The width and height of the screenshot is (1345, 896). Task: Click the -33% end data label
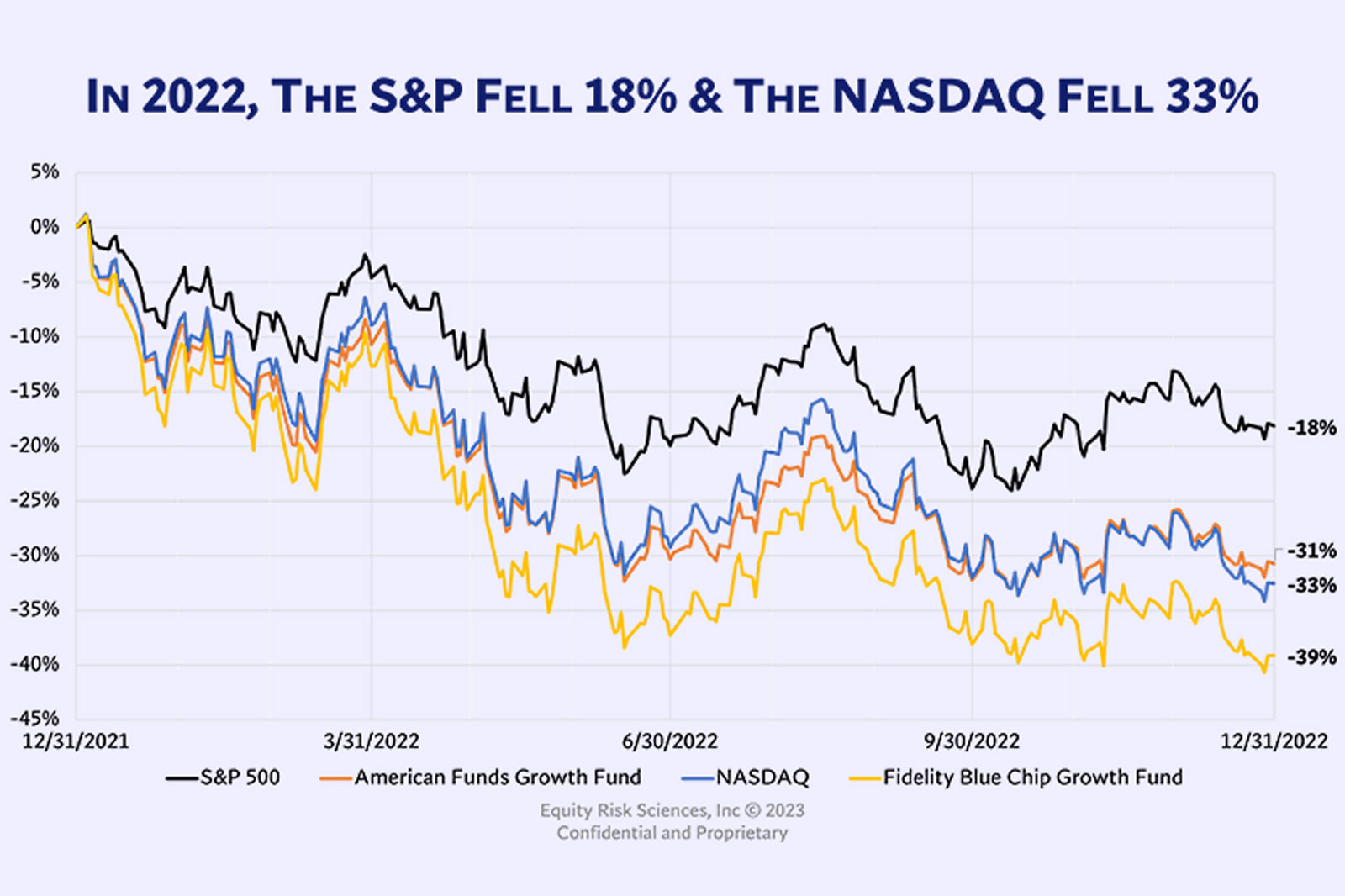[1311, 585]
